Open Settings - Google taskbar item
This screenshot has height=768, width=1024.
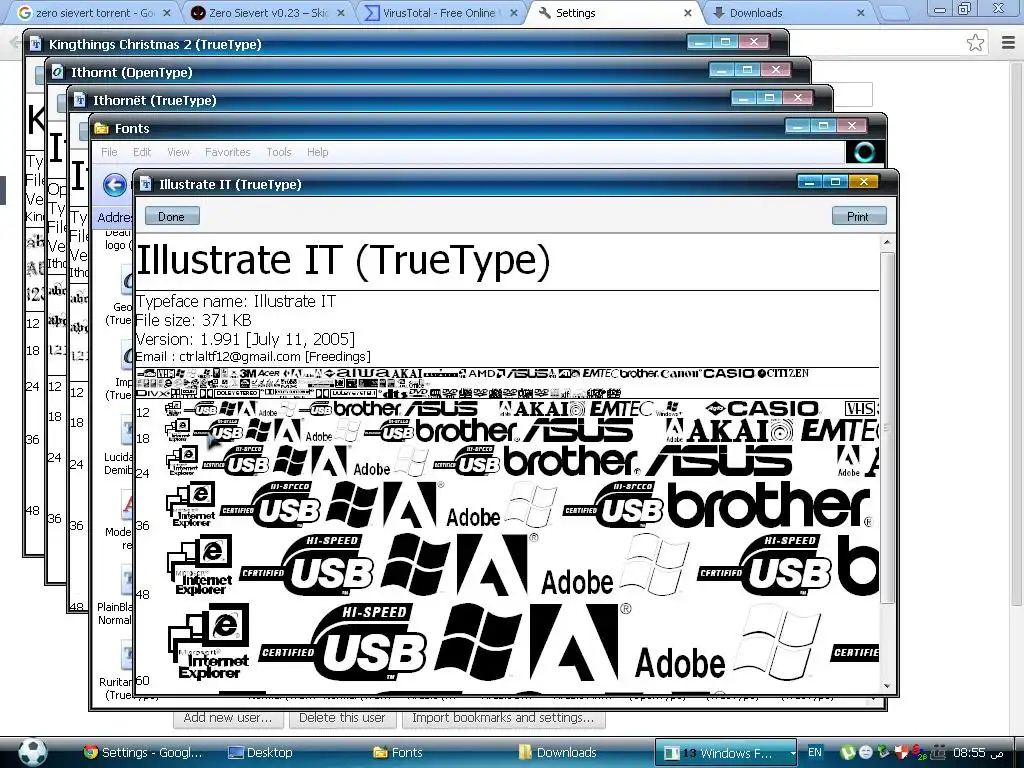click(x=143, y=752)
